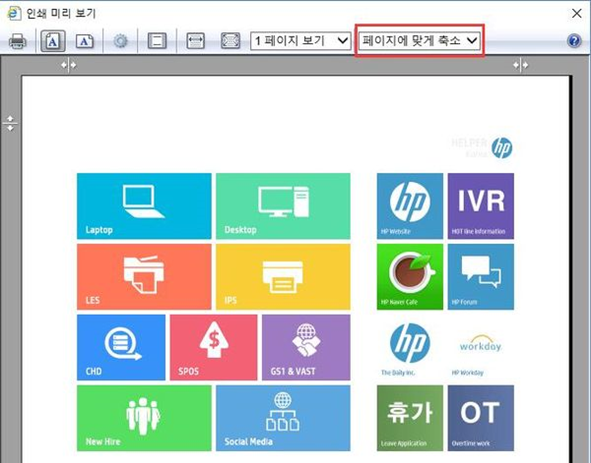591x463 pixels.
Task: Click the HP logo at page header
Action: click(x=502, y=147)
